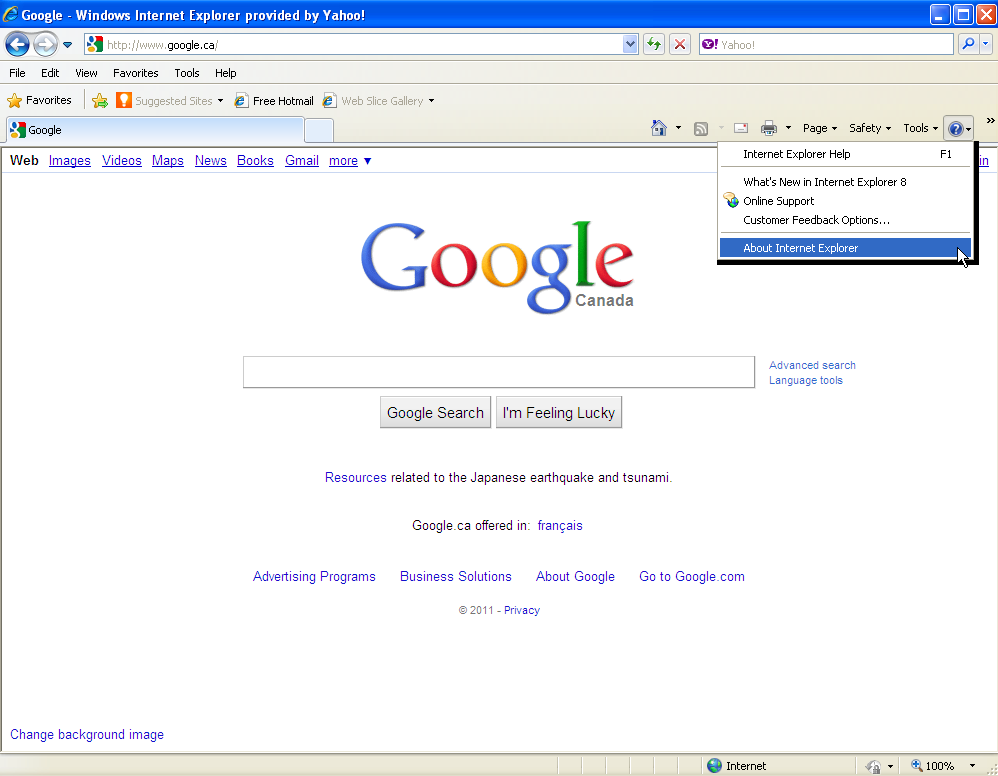The height and width of the screenshot is (776, 998).
Task: Click the Refresh icon next to address bar
Action: pos(654,45)
